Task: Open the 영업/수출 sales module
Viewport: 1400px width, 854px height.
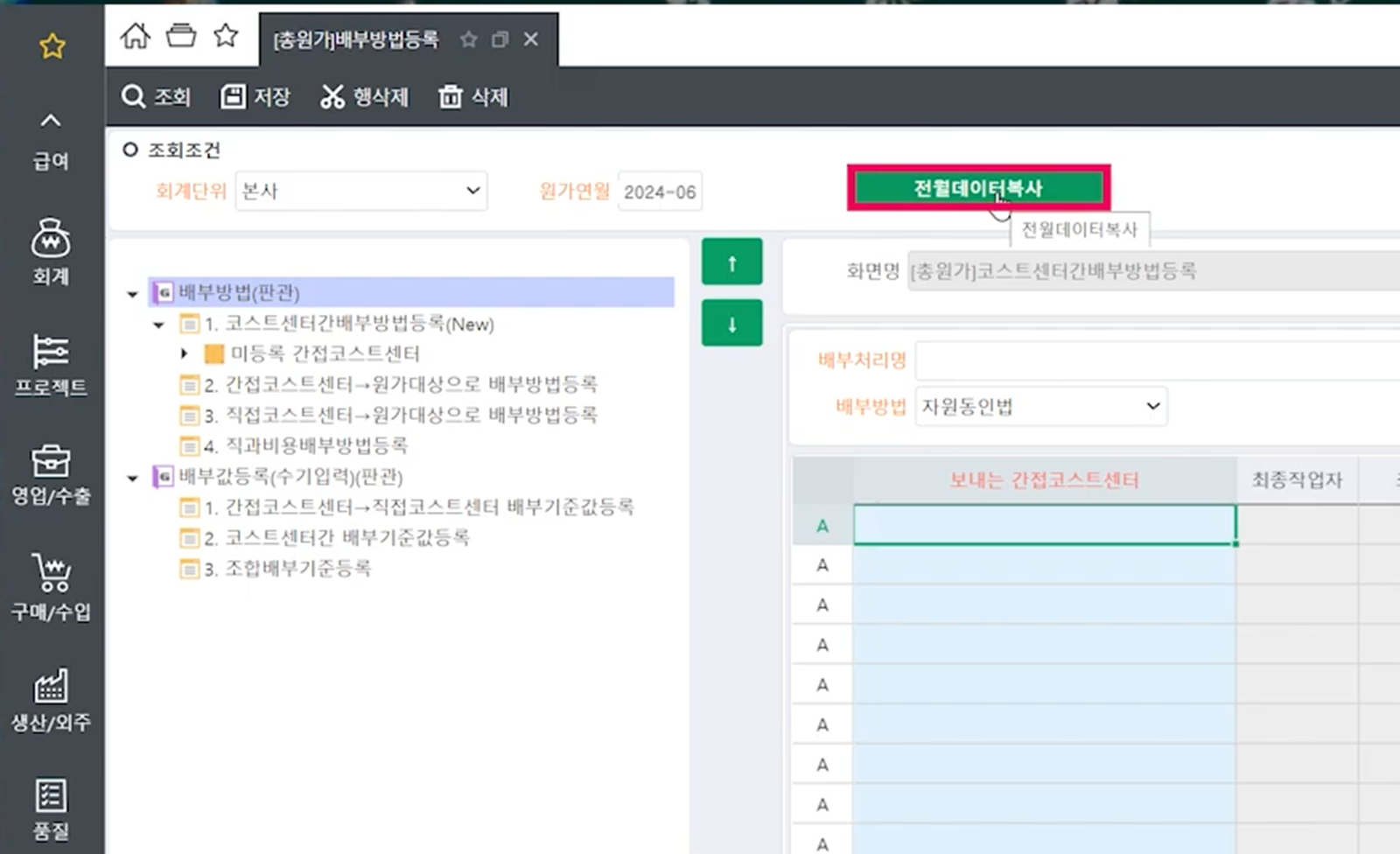Action: pyautogui.click(x=51, y=474)
